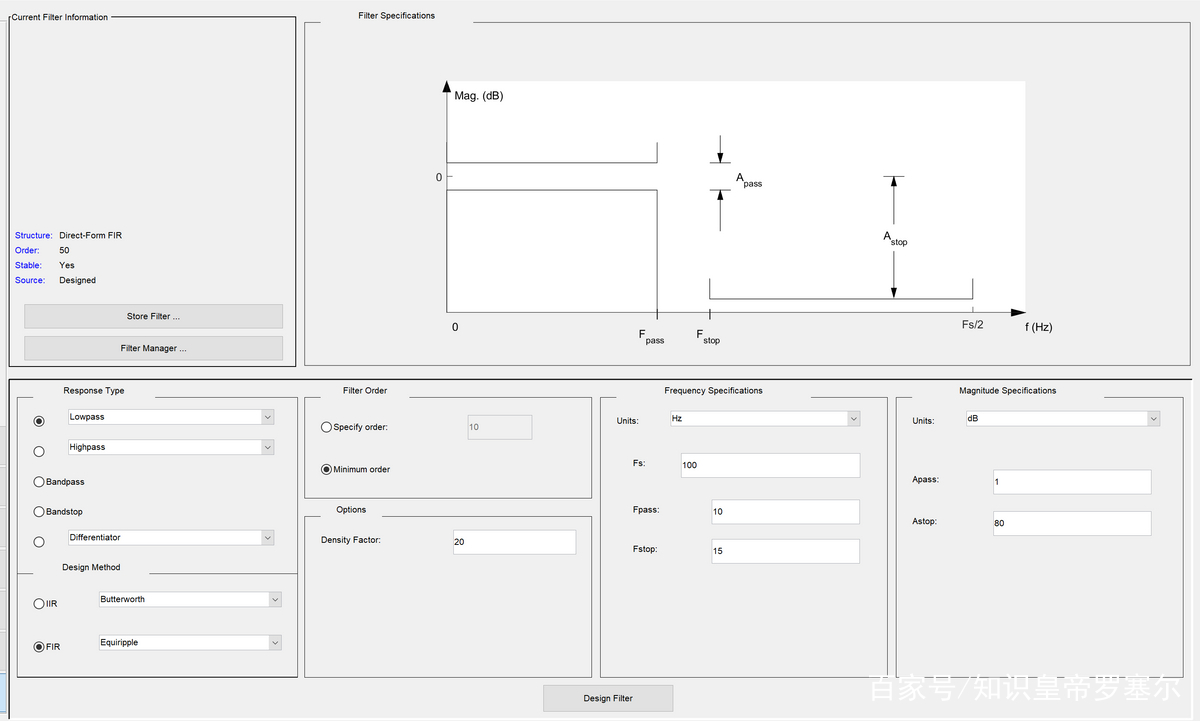1200x721 pixels.
Task: Open the magnitude Units dB dropdown
Action: 1062,419
